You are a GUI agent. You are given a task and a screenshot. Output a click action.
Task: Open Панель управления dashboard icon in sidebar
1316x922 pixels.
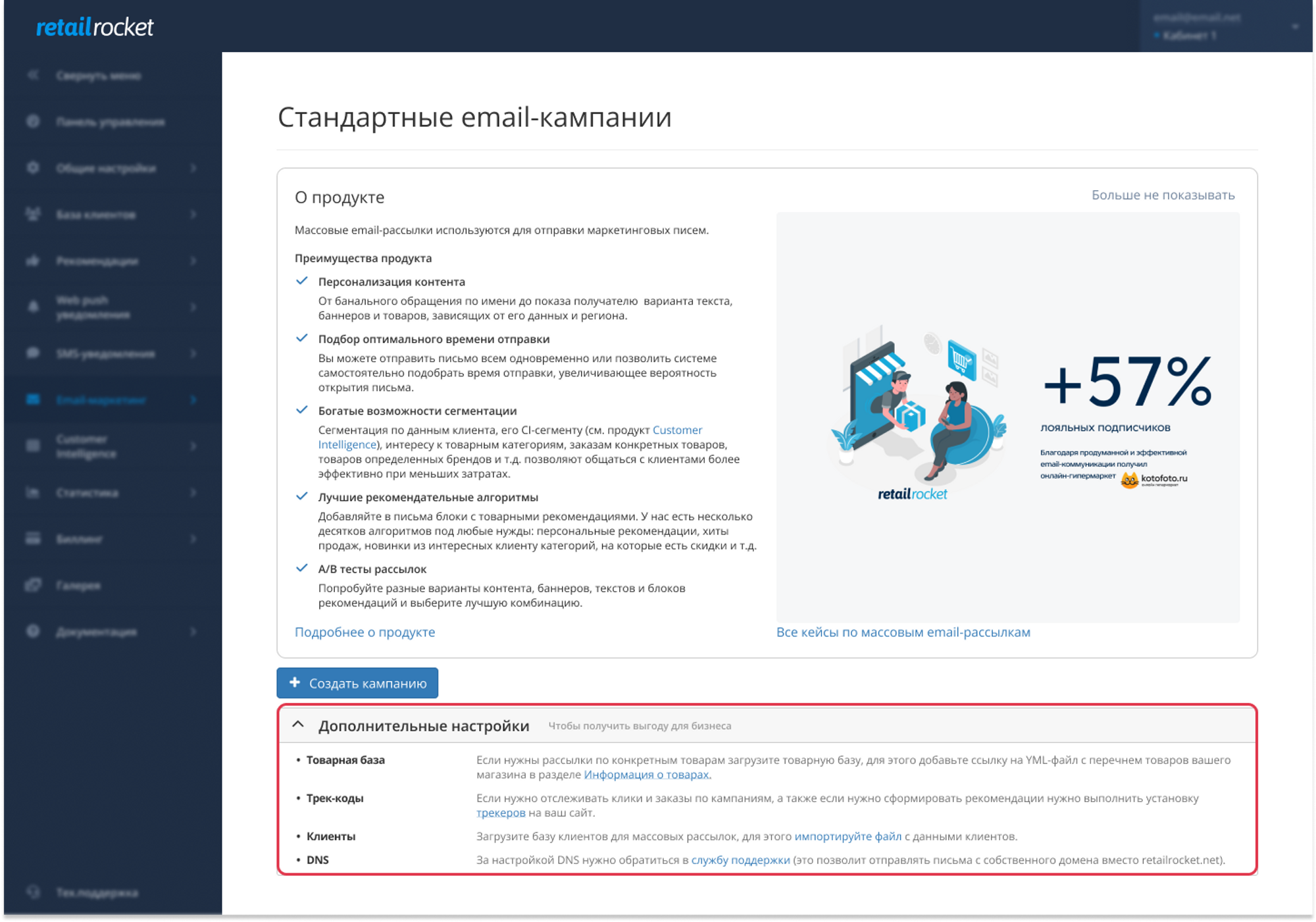tap(33, 122)
